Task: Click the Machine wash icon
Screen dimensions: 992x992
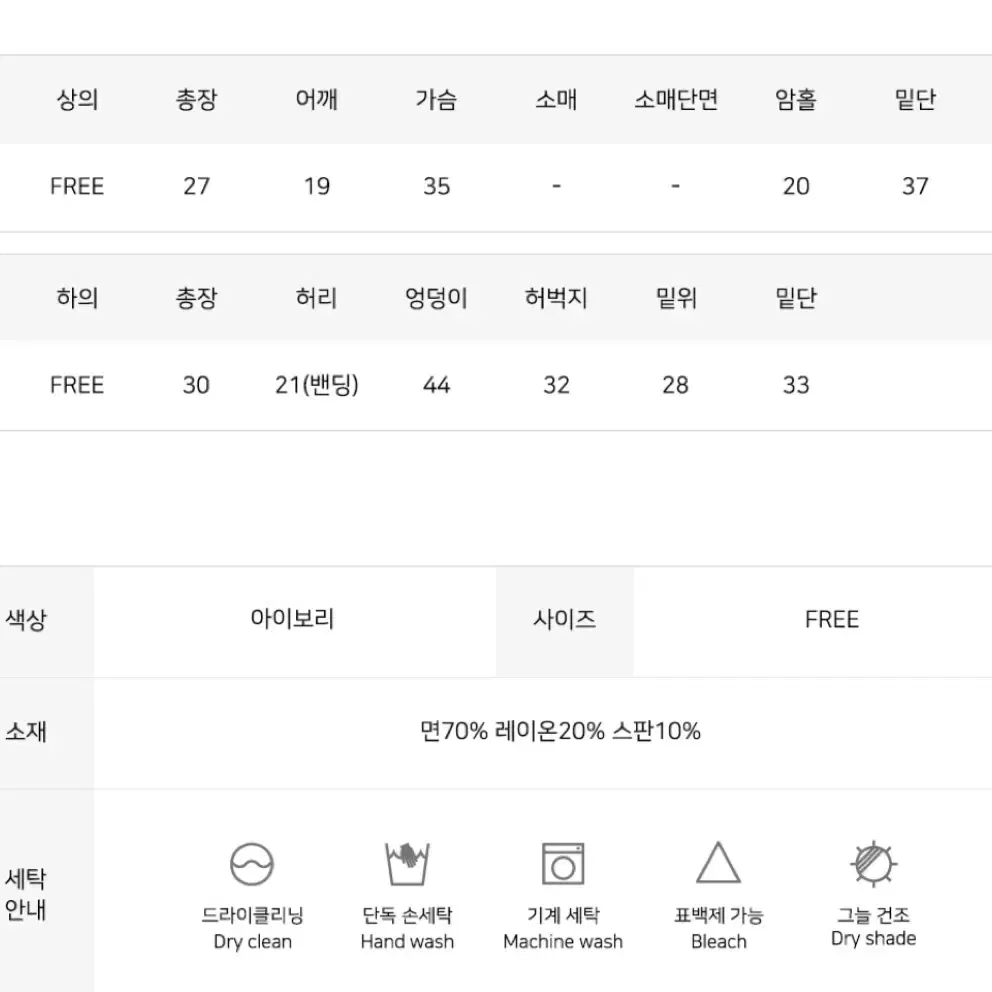Action: pos(563,864)
